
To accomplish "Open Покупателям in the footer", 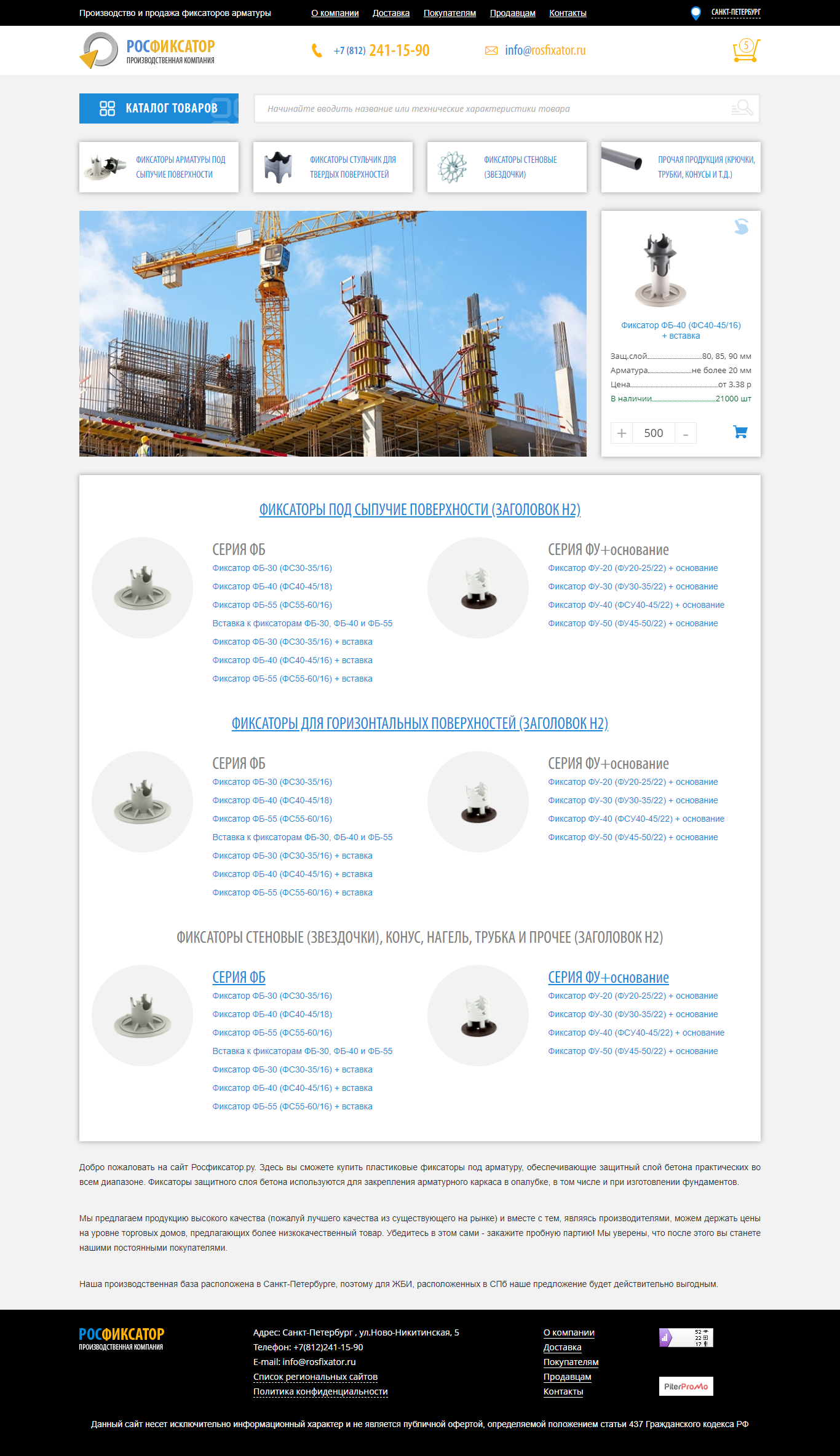I will [571, 1362].
